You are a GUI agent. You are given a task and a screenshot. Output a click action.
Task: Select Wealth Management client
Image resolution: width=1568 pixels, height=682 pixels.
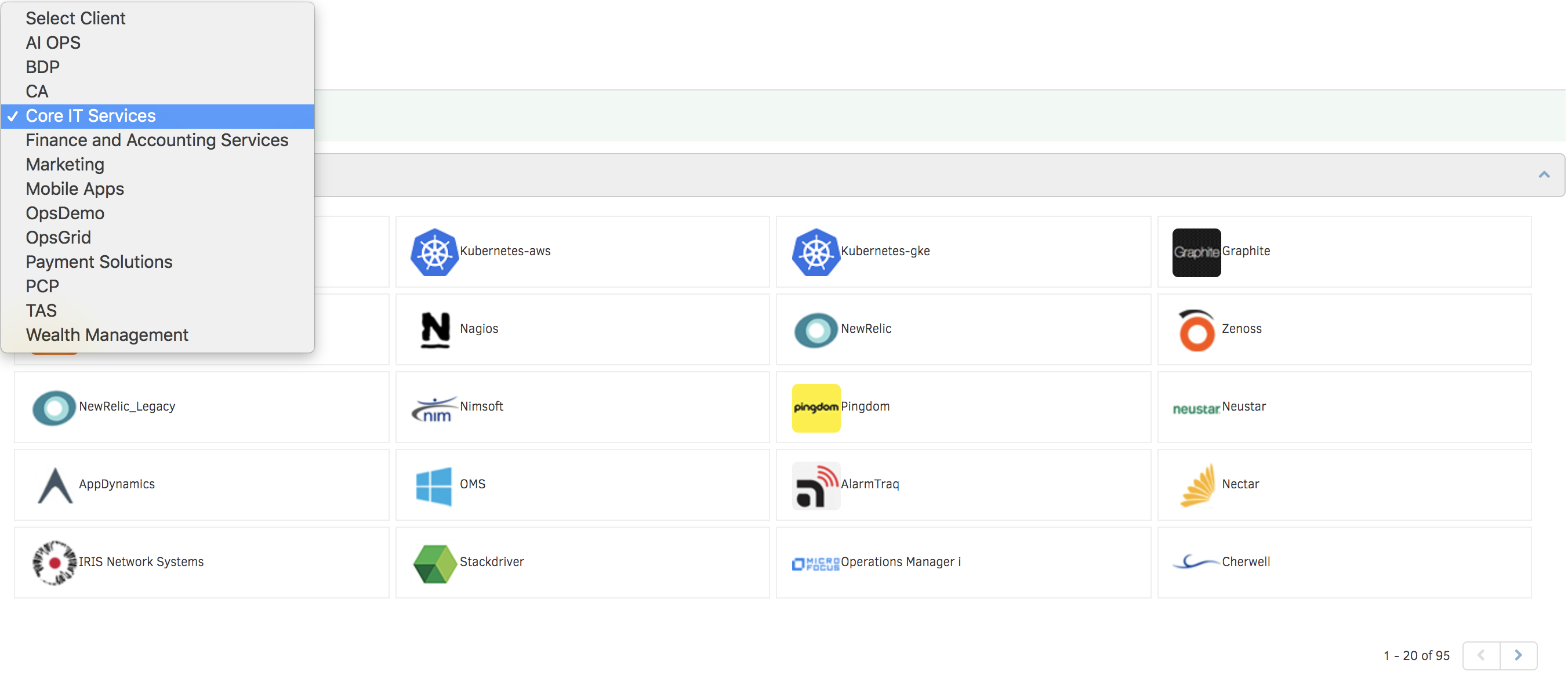[158, 335]
